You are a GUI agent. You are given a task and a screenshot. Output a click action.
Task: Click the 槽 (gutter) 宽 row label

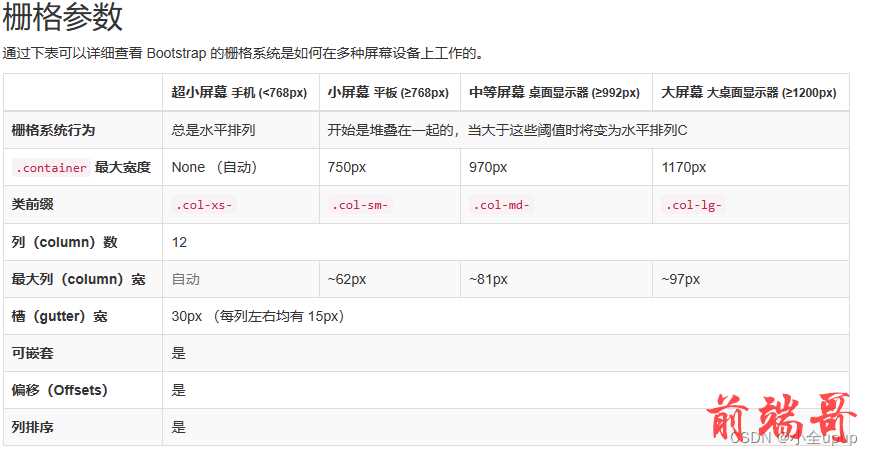(x=60, y=316)
